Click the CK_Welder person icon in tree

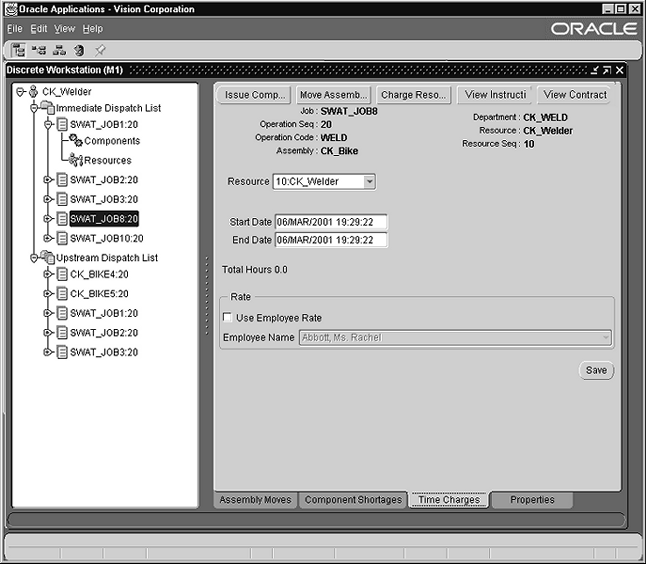click(x=33, y=91)
